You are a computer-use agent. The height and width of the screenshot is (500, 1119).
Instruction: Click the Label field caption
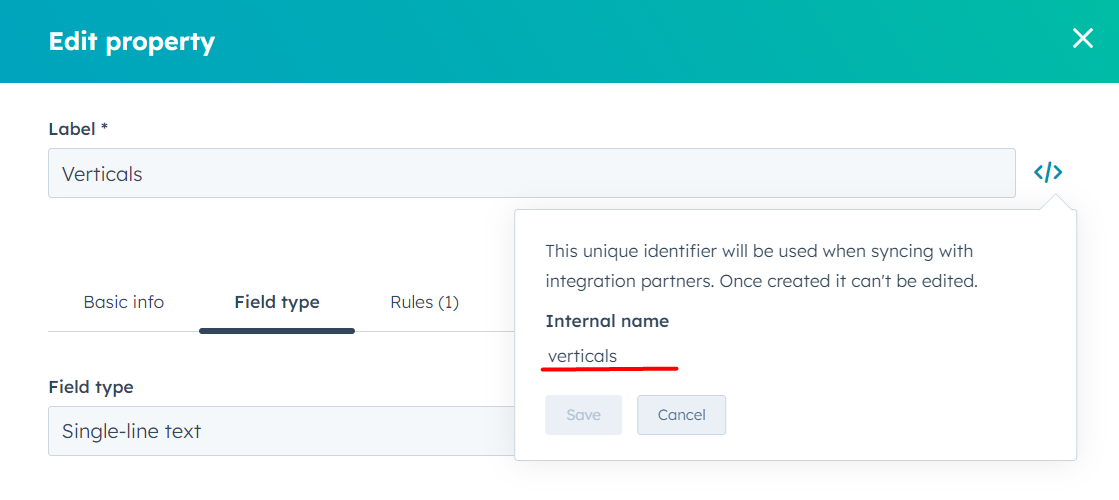point(71,129)
